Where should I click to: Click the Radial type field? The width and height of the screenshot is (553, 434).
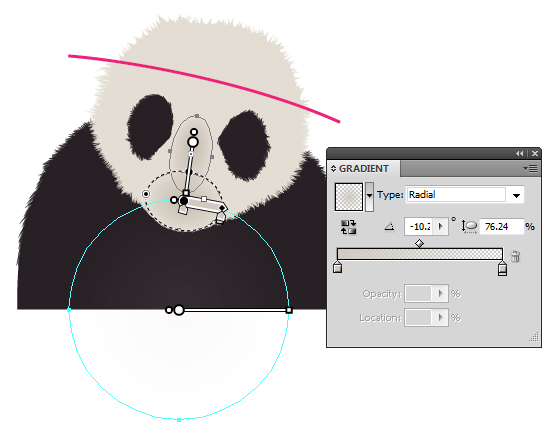456,195
